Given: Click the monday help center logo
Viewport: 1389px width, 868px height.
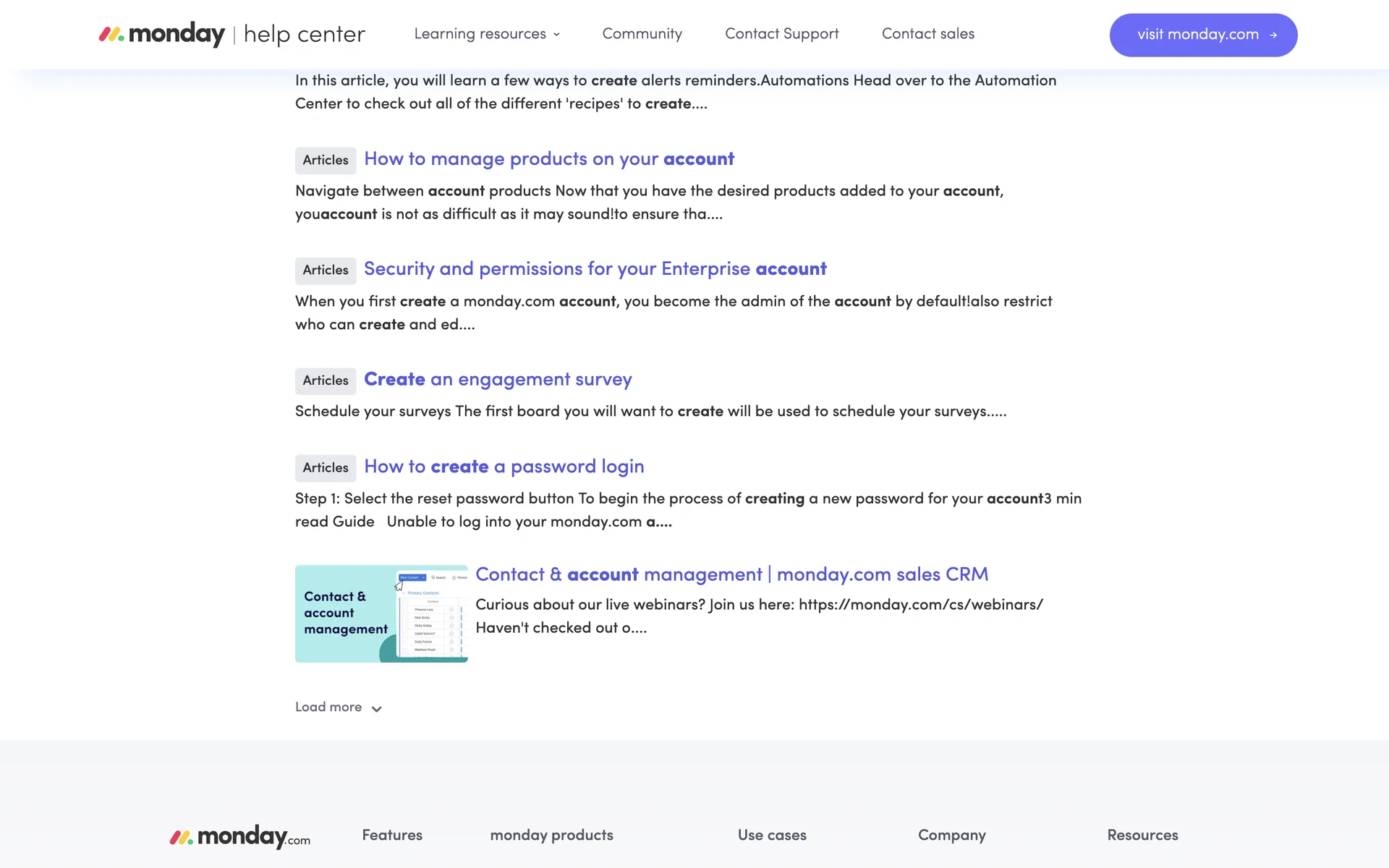Looking at the screenshot, I should tap(231, 34).
